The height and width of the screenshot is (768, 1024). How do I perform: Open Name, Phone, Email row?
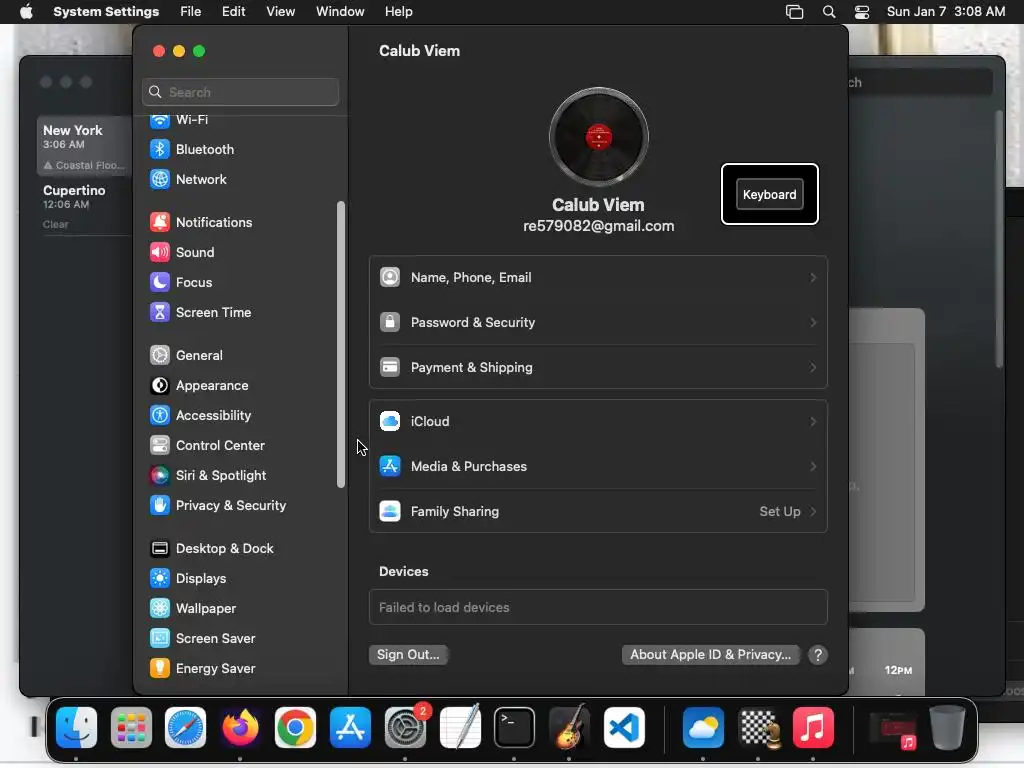click(x=598, y=278)
